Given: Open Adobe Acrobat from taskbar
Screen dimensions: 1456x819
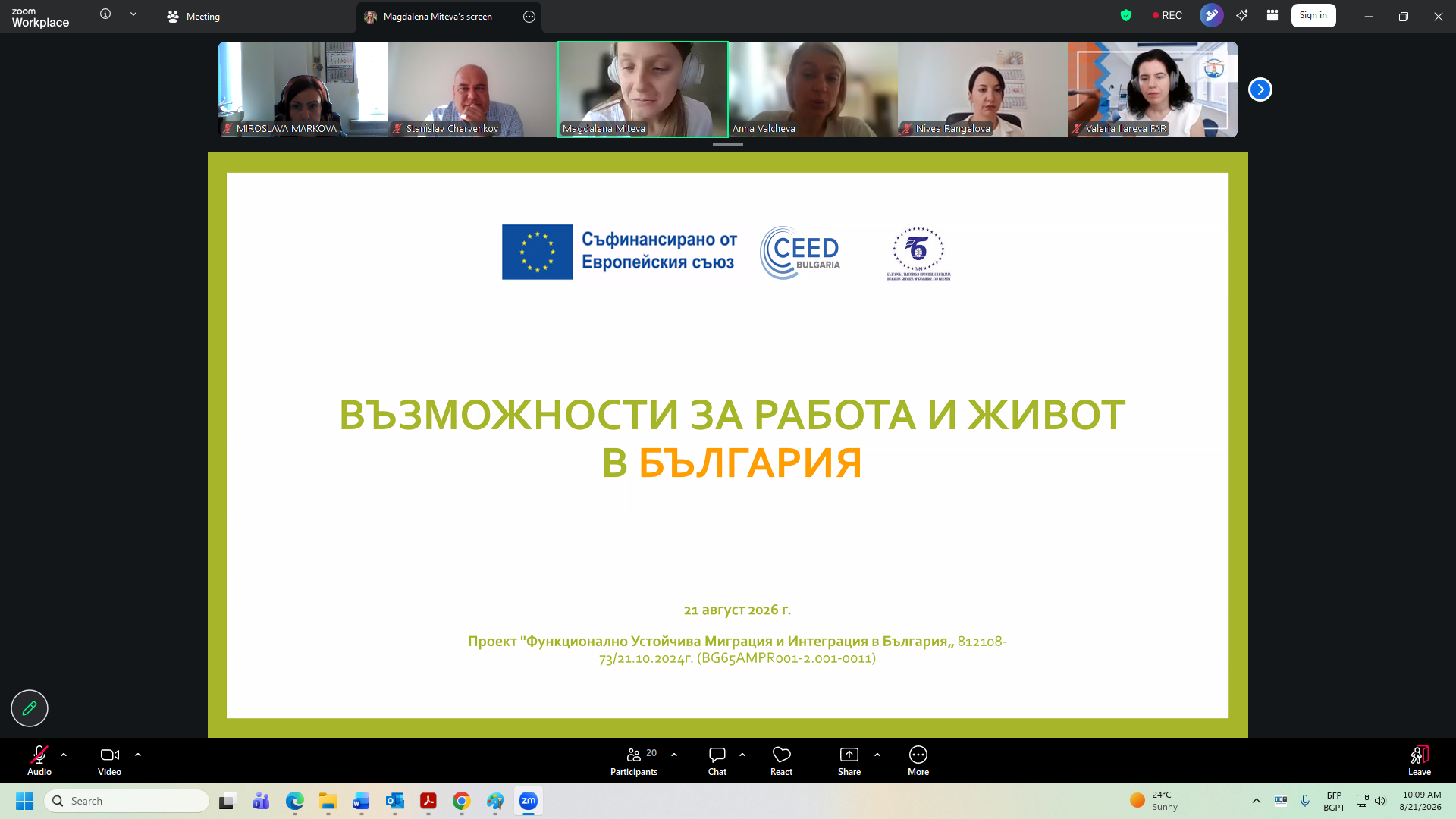Looking at the screenshot, I should click(x=428, y=801).
